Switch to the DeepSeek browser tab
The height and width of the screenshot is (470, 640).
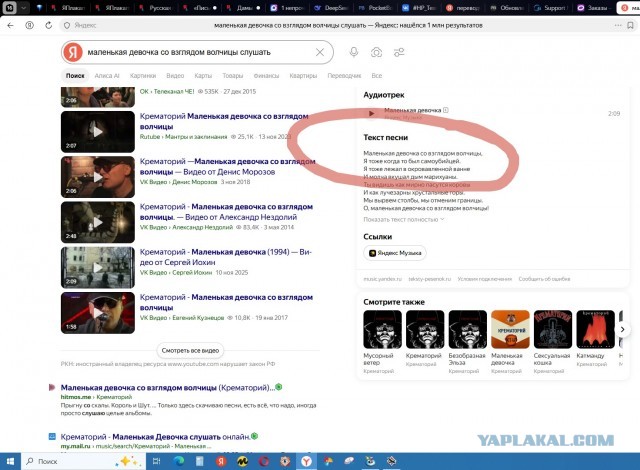331,7
